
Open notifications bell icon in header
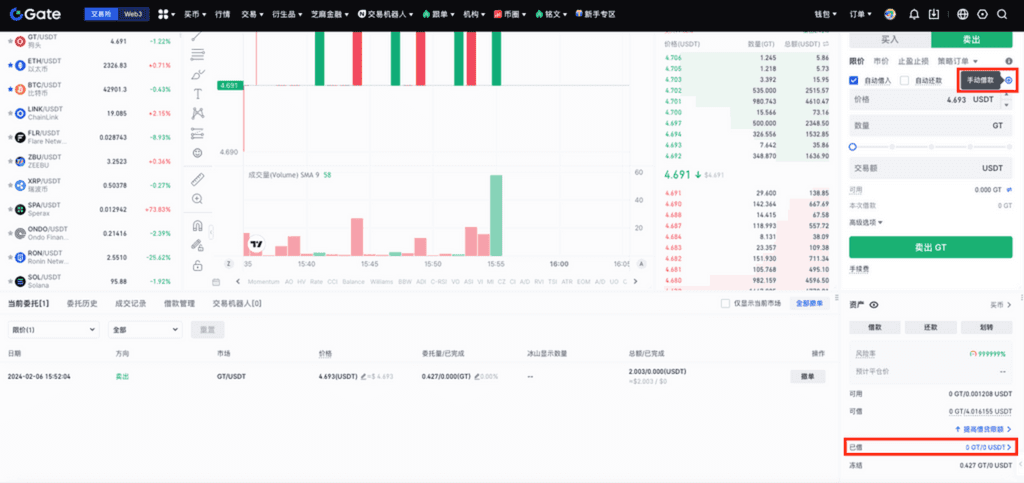click(x=914, y=15)
